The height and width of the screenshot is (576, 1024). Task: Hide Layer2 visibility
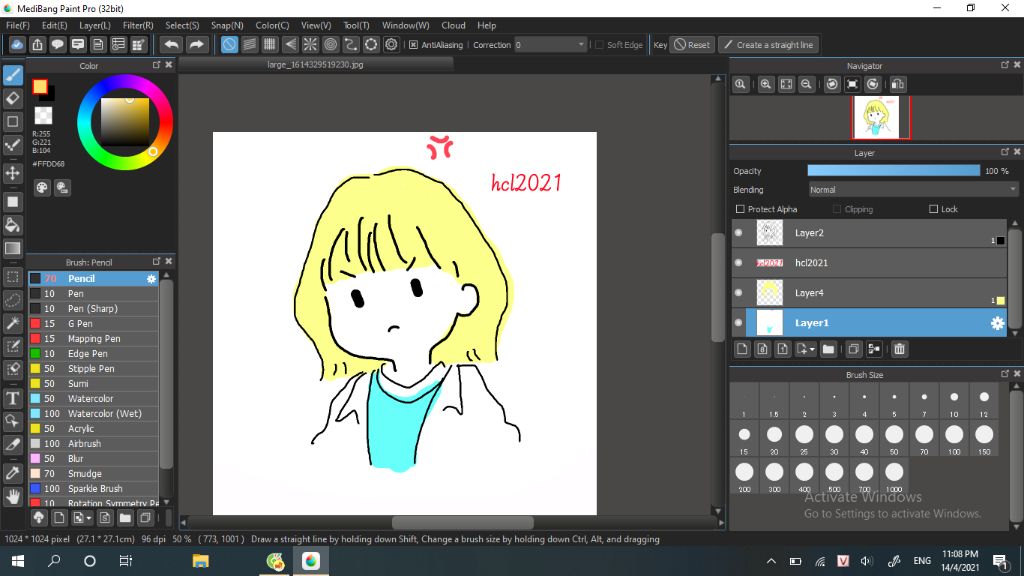739,232
